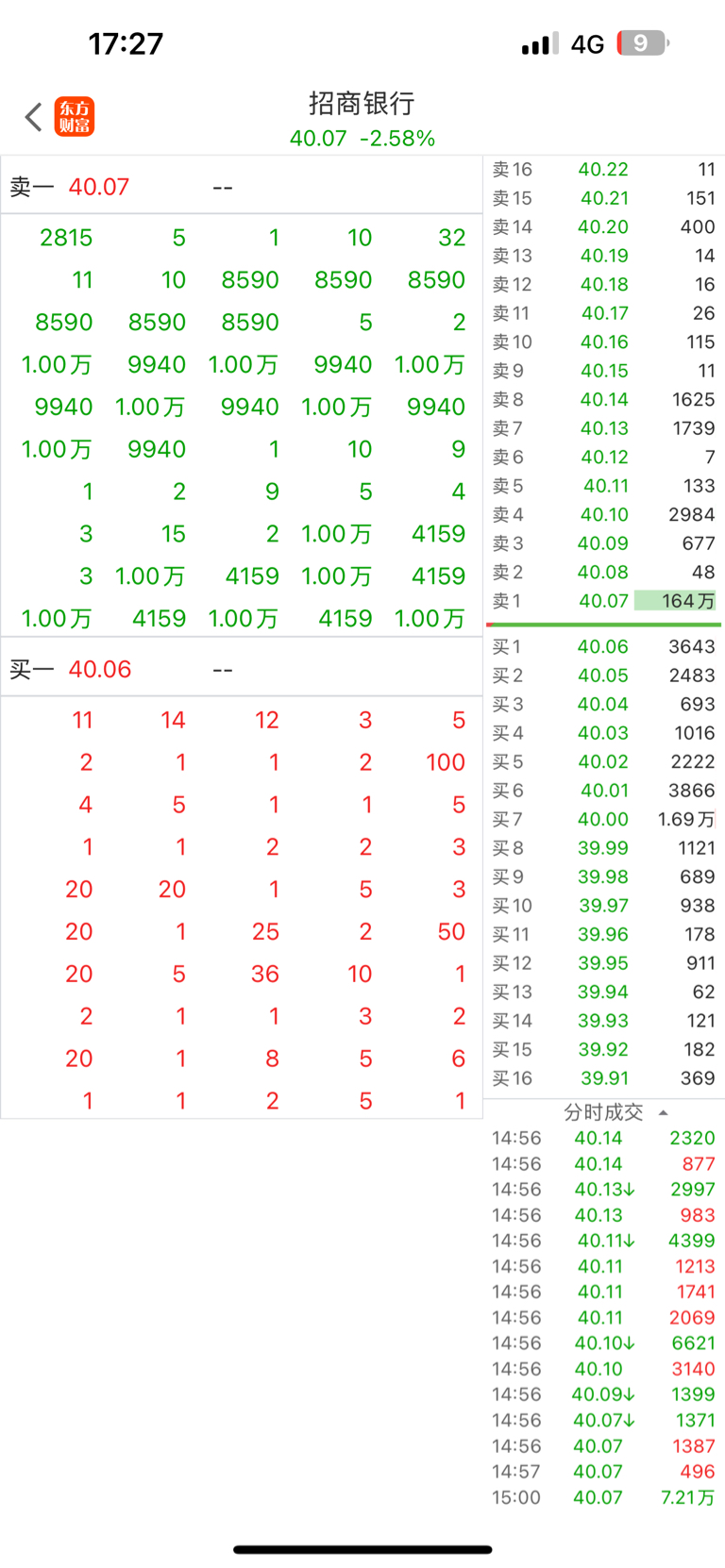Viewport: 725px width, 1568px height.
Task: Select 卖4 row with volume 2984
Action: click(x=604, y=515)
